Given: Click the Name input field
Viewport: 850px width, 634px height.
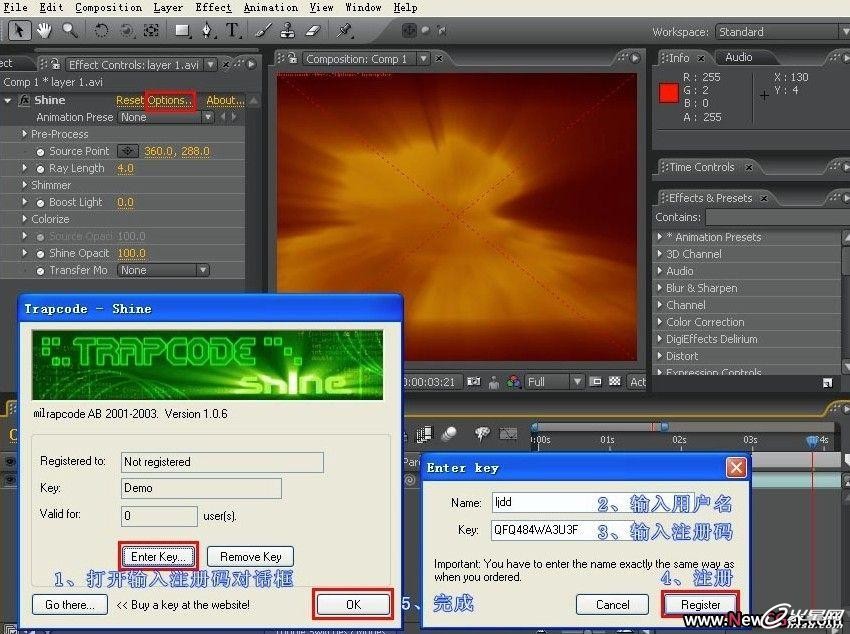Looking at the screenshot, I should 538,502.
